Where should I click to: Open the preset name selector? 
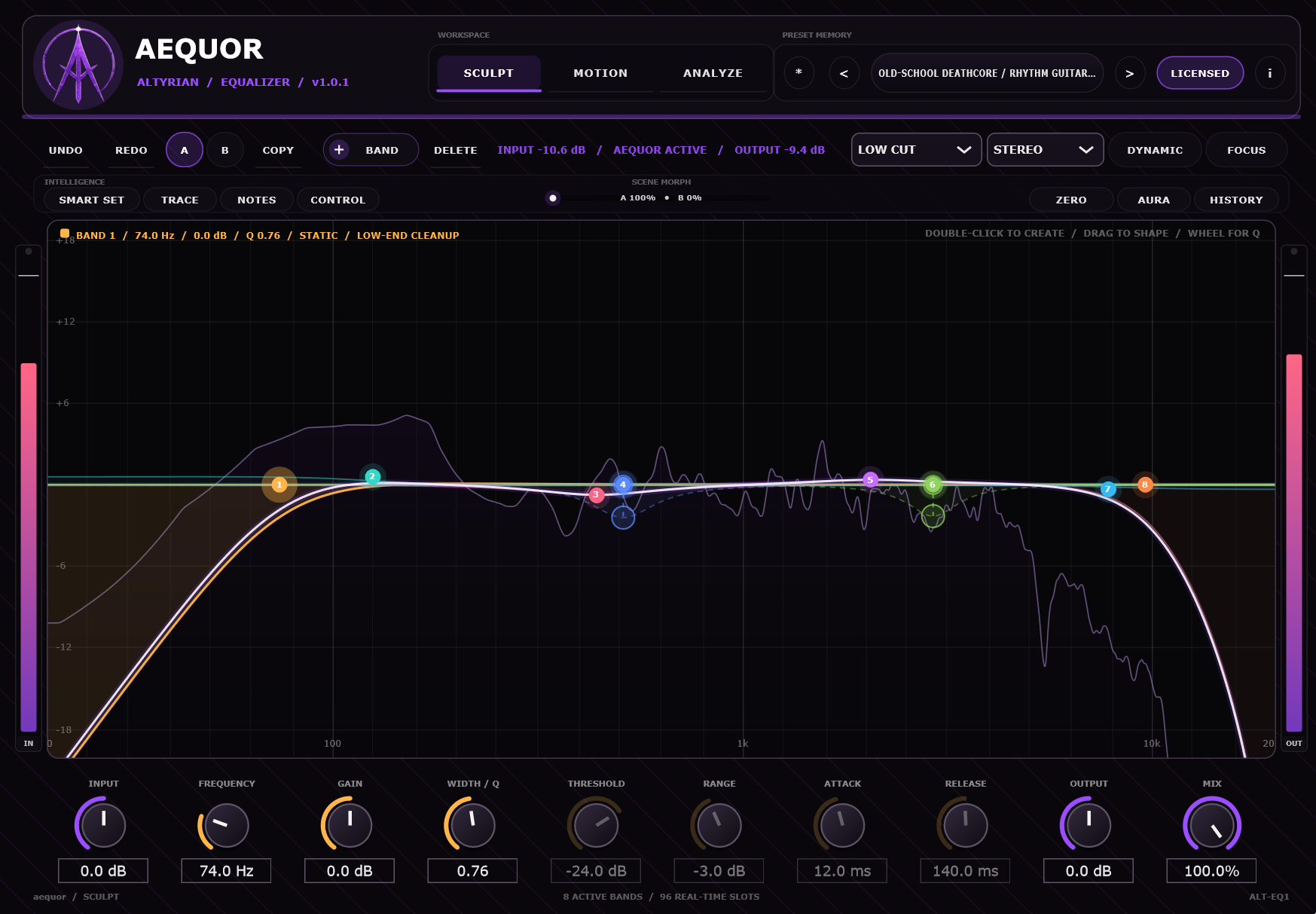tap(987, 73)
